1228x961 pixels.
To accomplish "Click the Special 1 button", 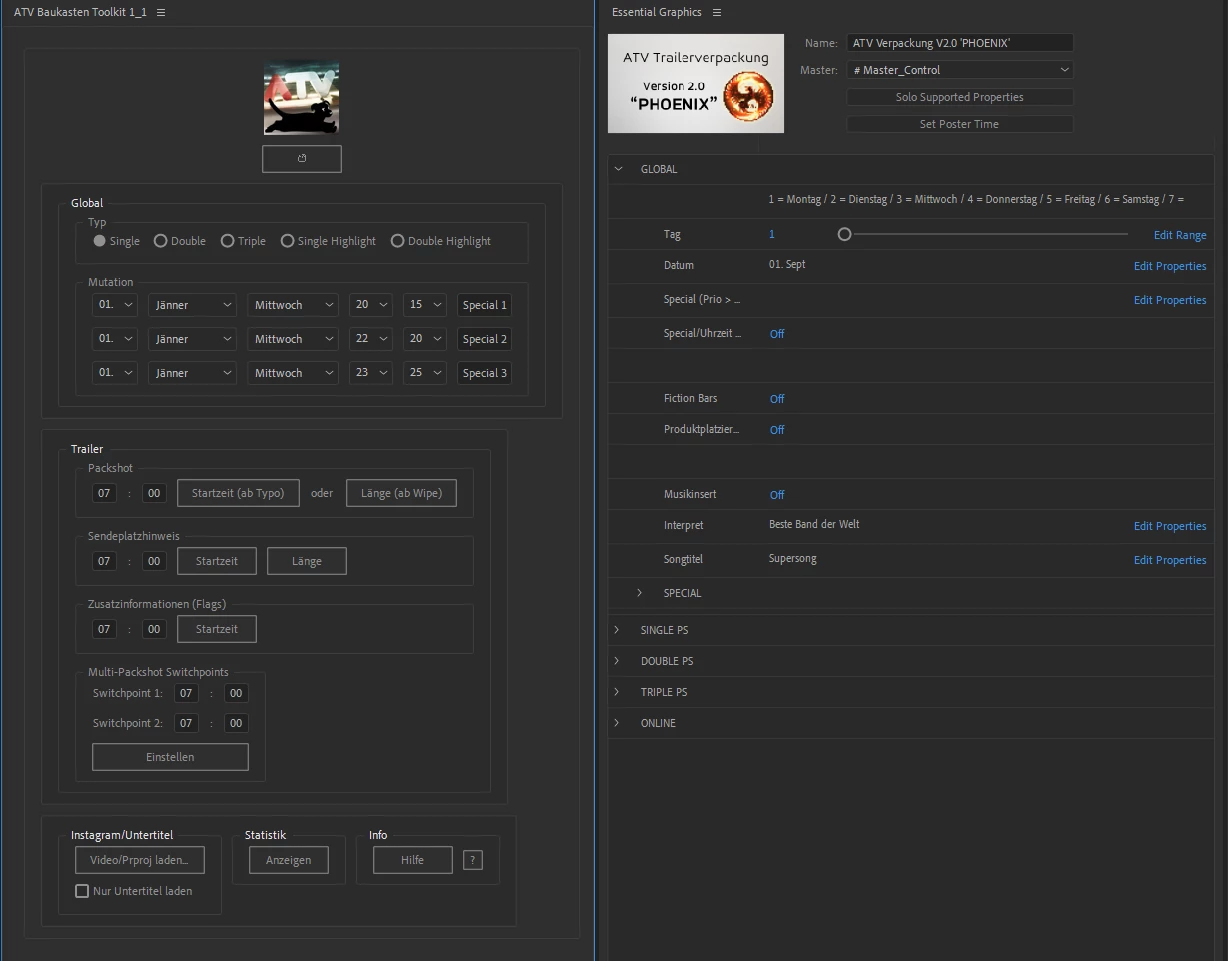I will (x=485, y=305).
